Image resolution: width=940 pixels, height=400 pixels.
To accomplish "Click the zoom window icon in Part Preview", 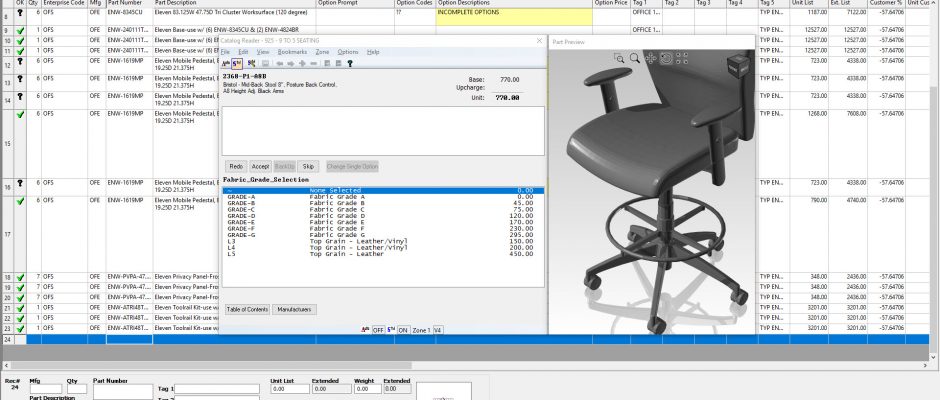I will coord(620,59).
